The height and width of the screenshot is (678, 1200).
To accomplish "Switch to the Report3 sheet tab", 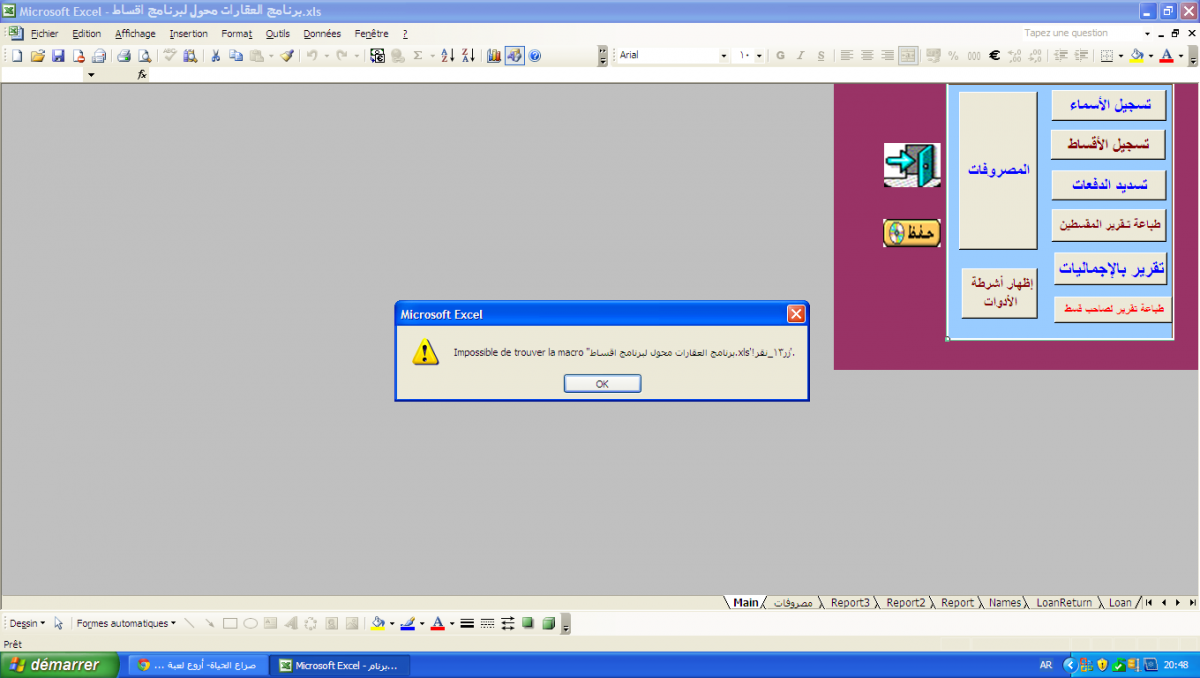I will (850, 603).
